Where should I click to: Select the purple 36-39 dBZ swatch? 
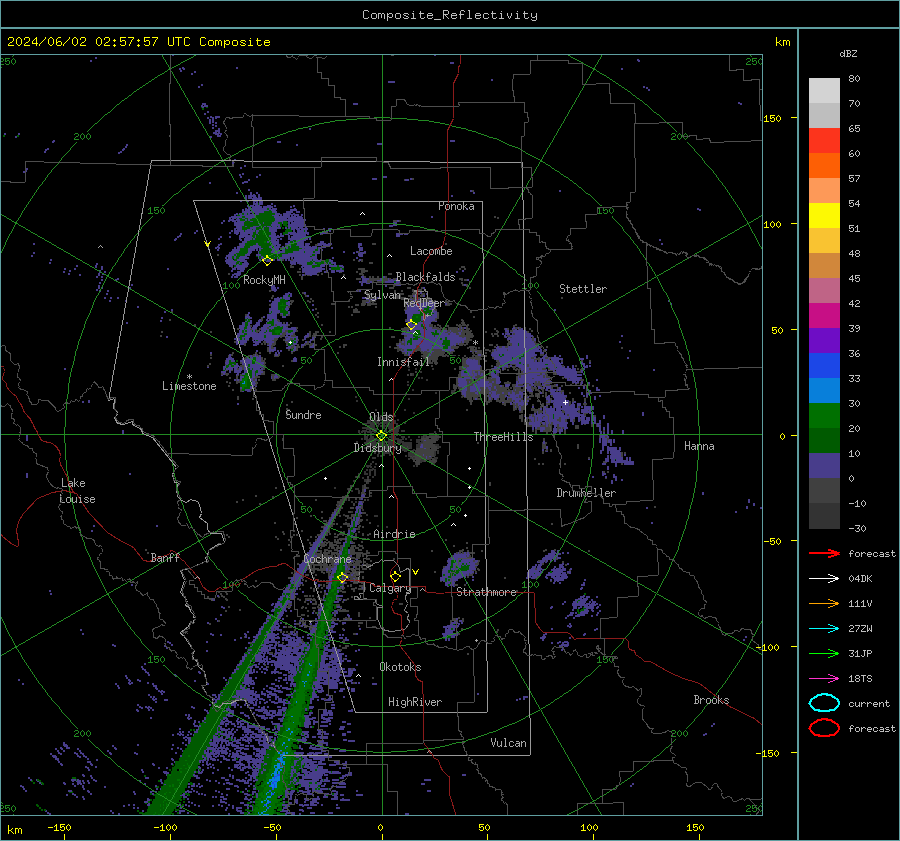[x=824, y=341]
